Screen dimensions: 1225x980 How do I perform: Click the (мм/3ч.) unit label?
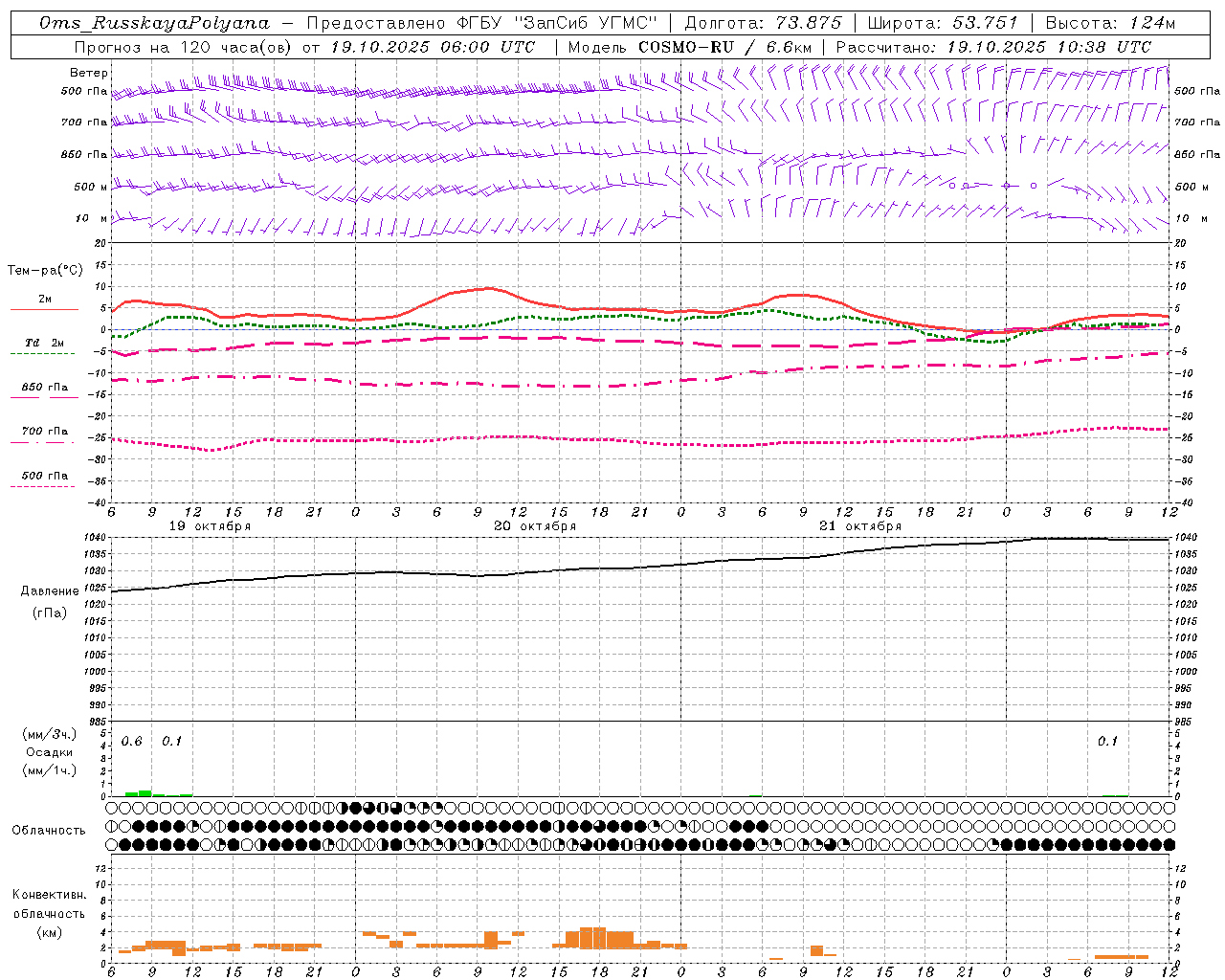click(x=50, y=735)
